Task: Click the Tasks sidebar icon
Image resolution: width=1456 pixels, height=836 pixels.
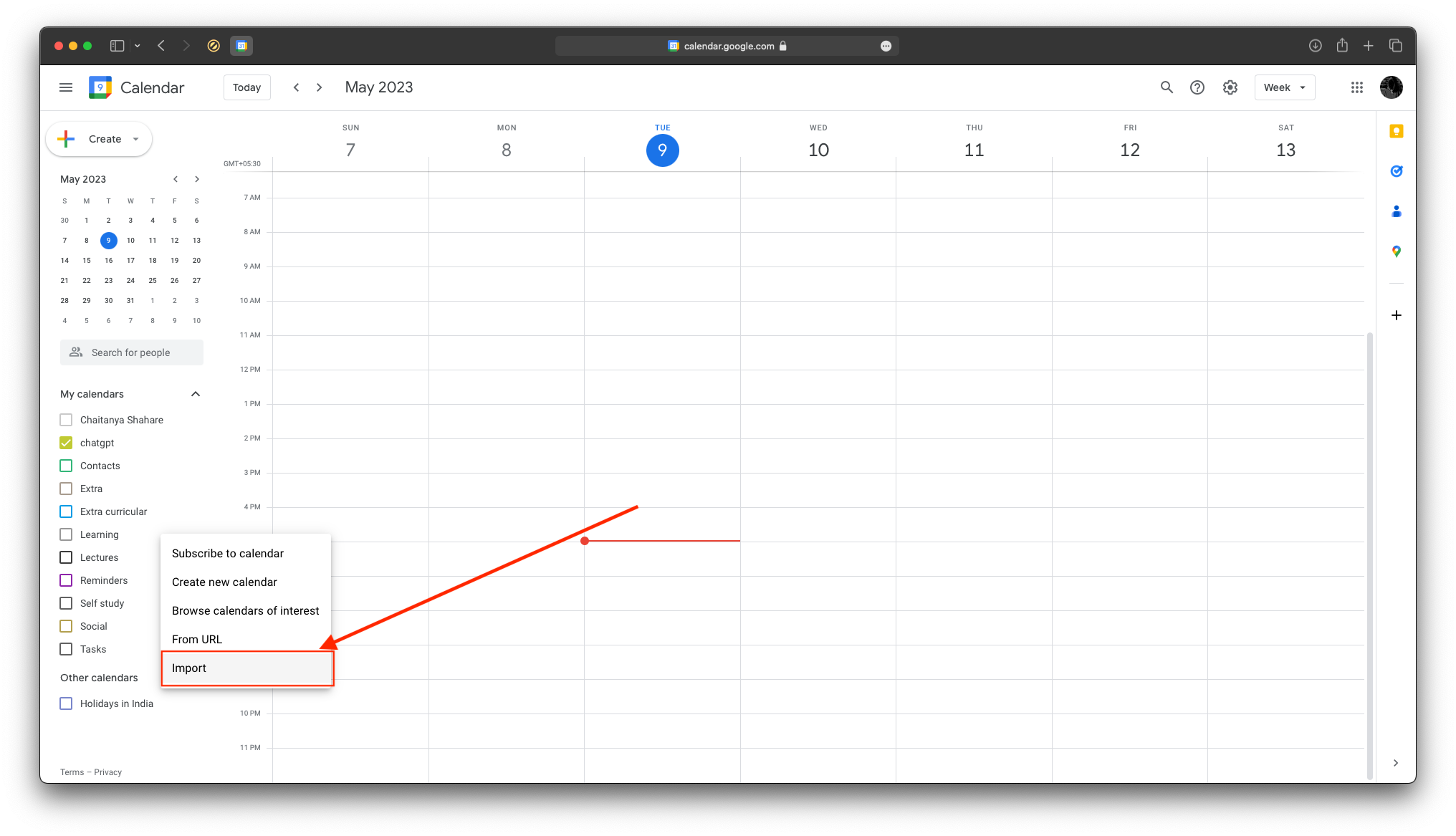Action: [x=1396, y=171]
